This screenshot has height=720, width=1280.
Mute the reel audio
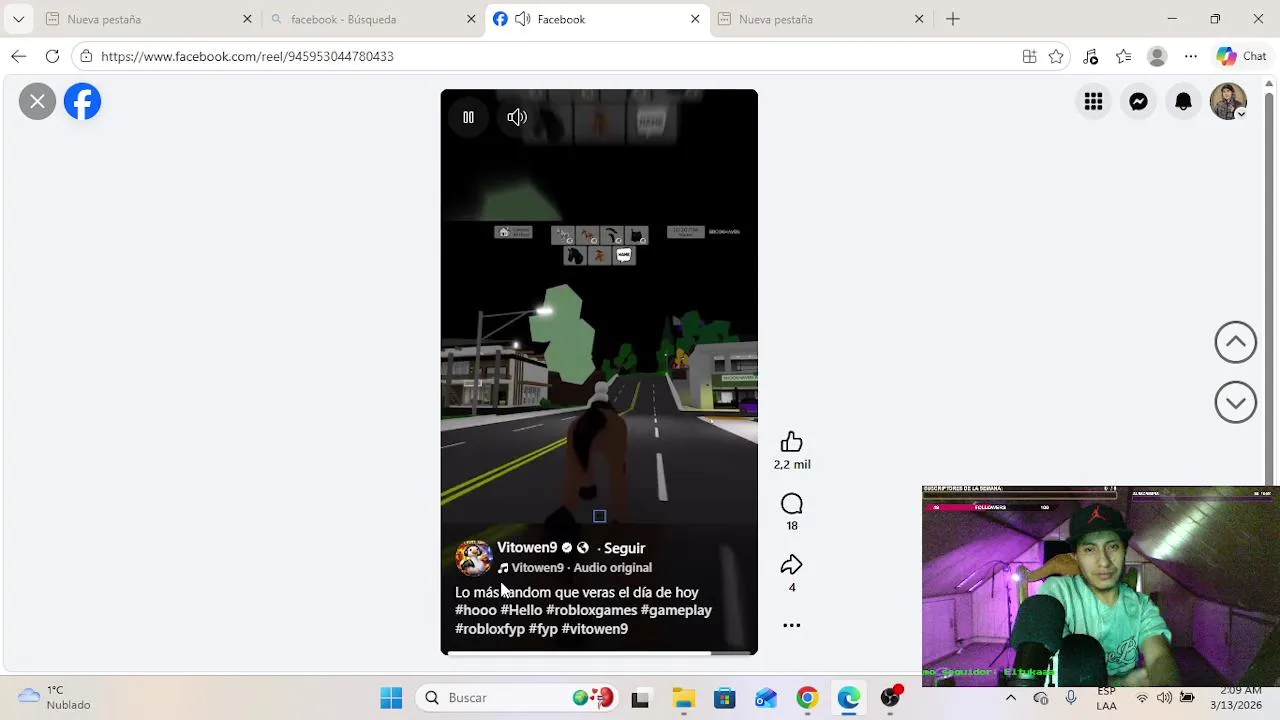517,117
